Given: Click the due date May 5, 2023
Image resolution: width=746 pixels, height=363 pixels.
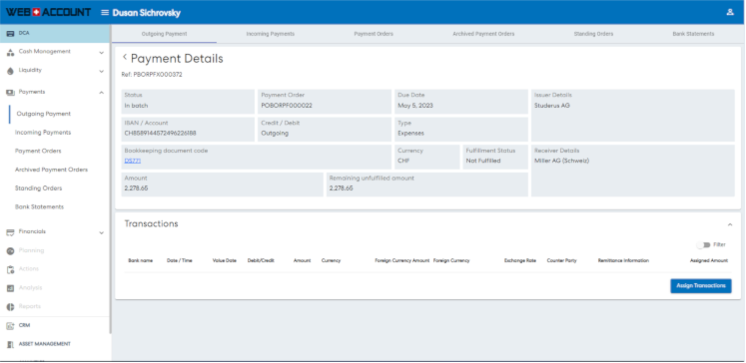Looking at the screenshot, I should click(415, 106).
